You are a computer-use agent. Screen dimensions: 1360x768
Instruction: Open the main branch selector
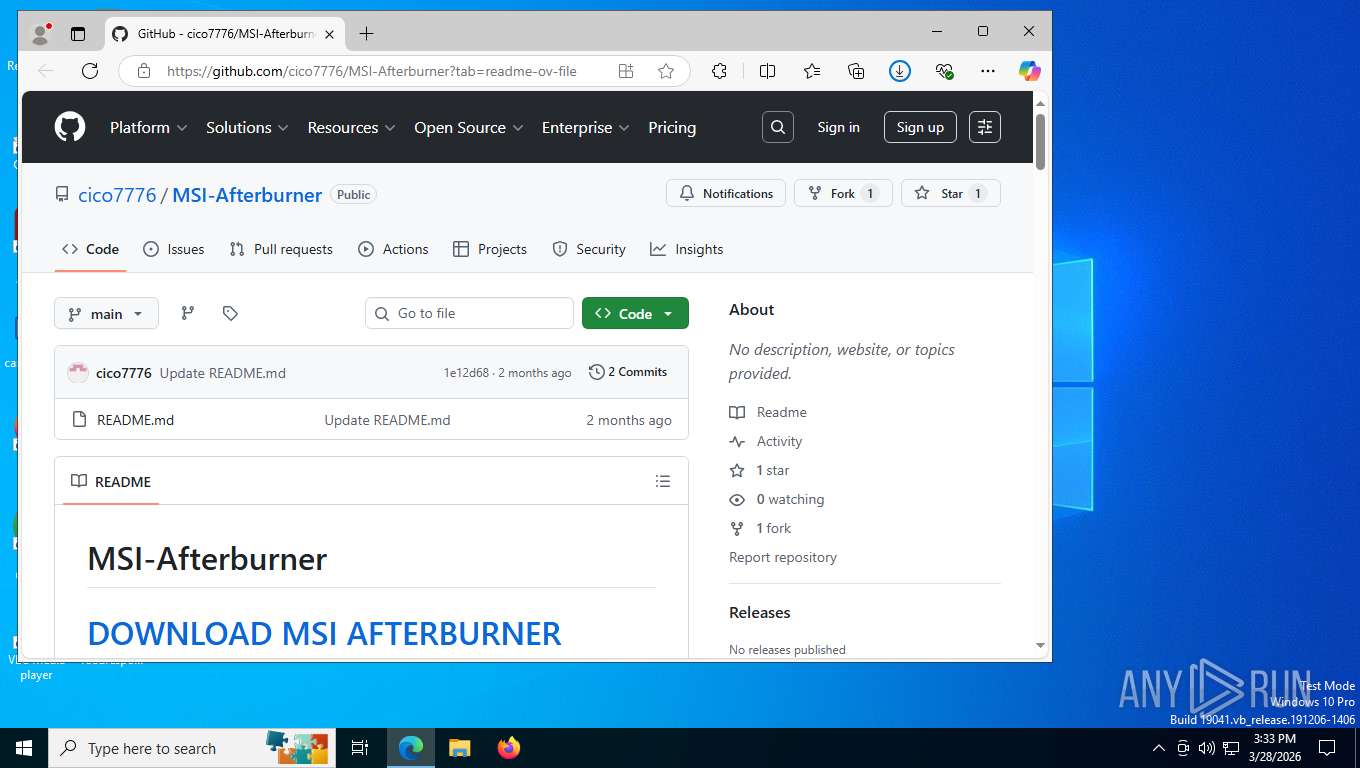[106, 313]
